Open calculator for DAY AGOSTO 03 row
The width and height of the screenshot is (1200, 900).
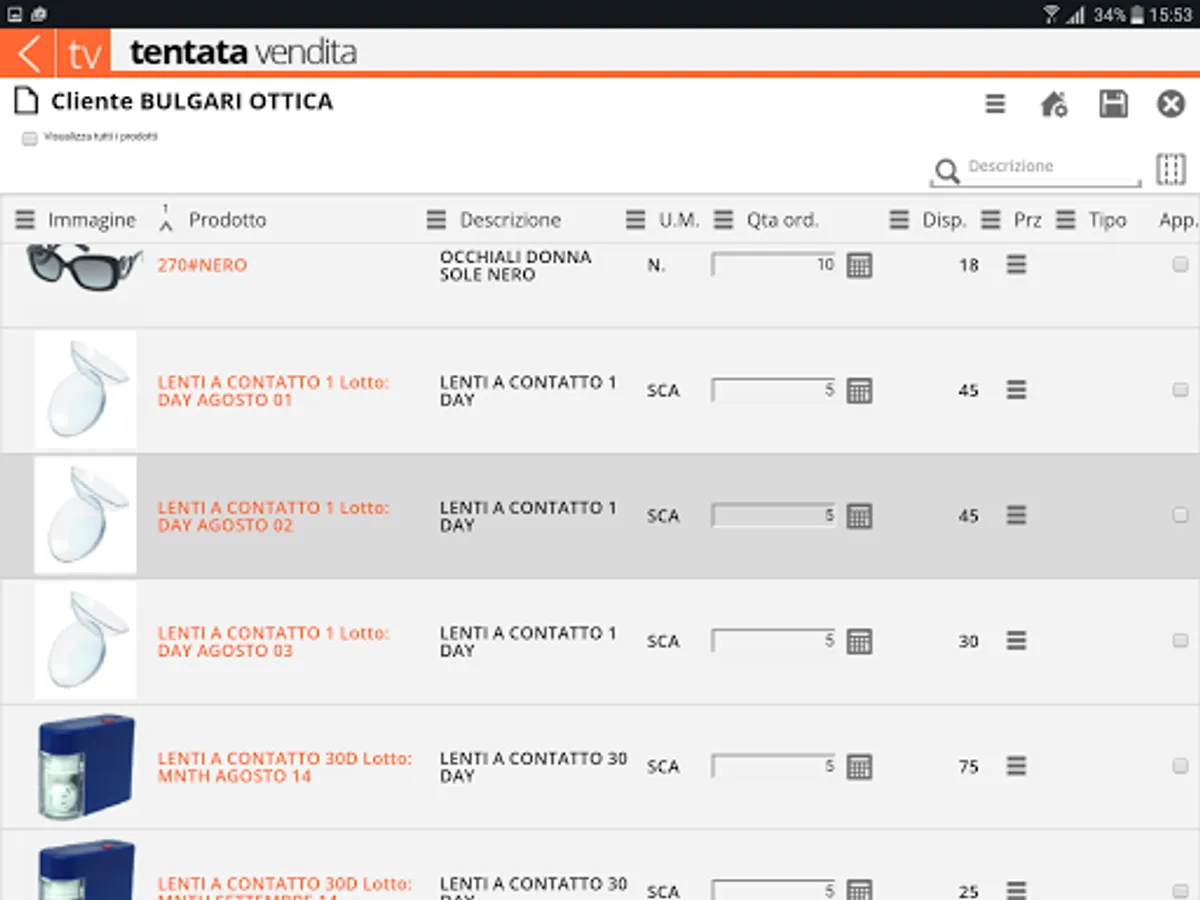859,641
